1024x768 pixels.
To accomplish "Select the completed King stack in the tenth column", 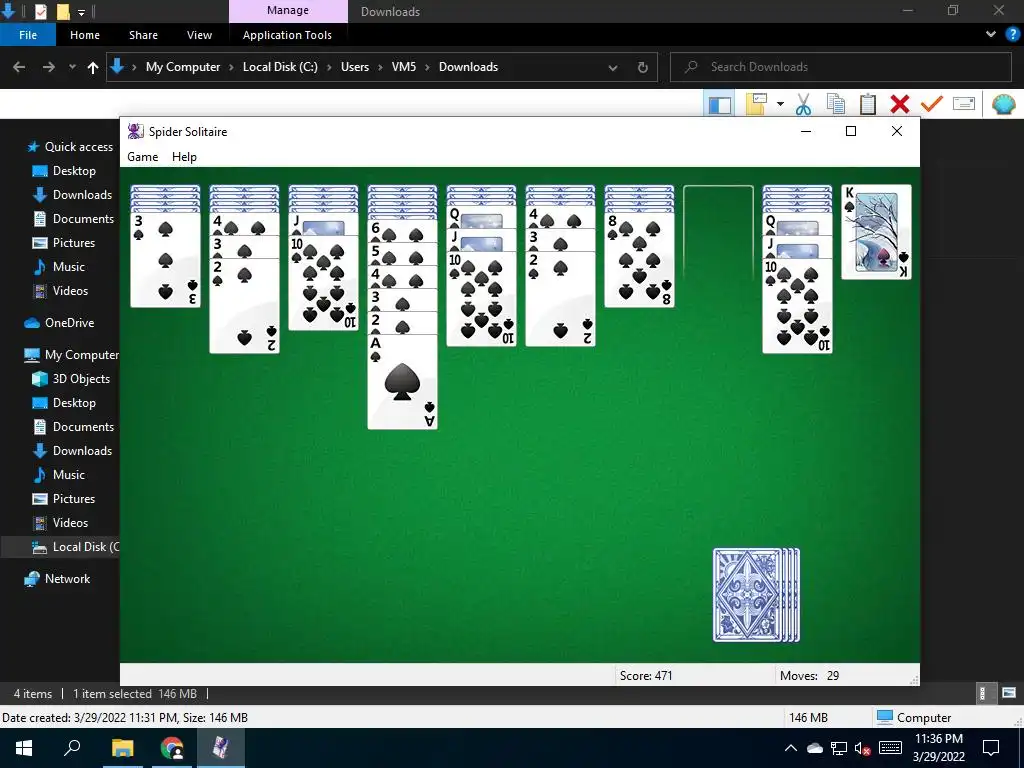I will (x=876, y=232).
